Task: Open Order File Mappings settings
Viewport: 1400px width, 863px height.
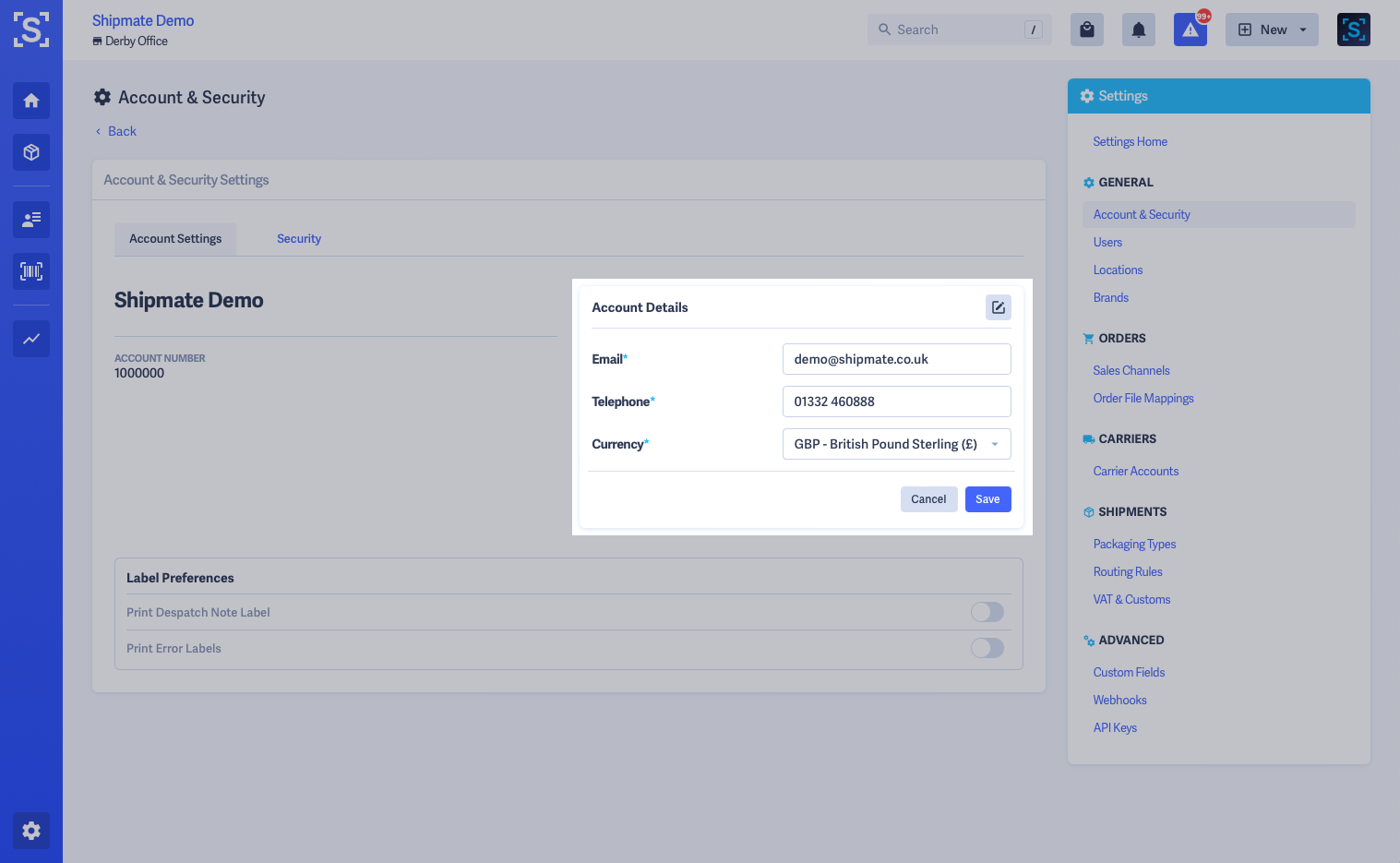Action: point(1143,399)
